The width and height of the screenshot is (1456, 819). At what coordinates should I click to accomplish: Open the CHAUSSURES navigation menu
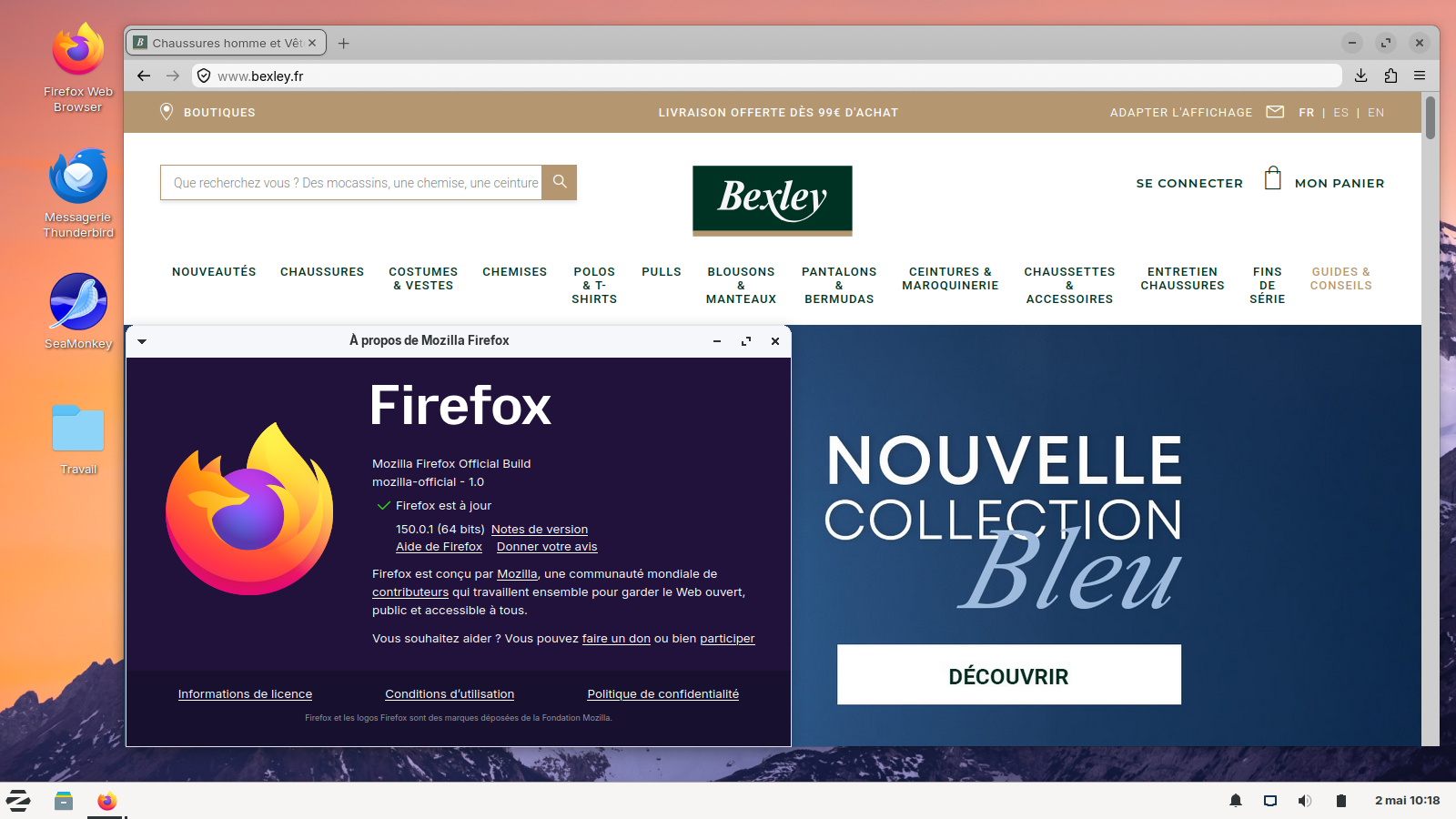pos(322,272)
